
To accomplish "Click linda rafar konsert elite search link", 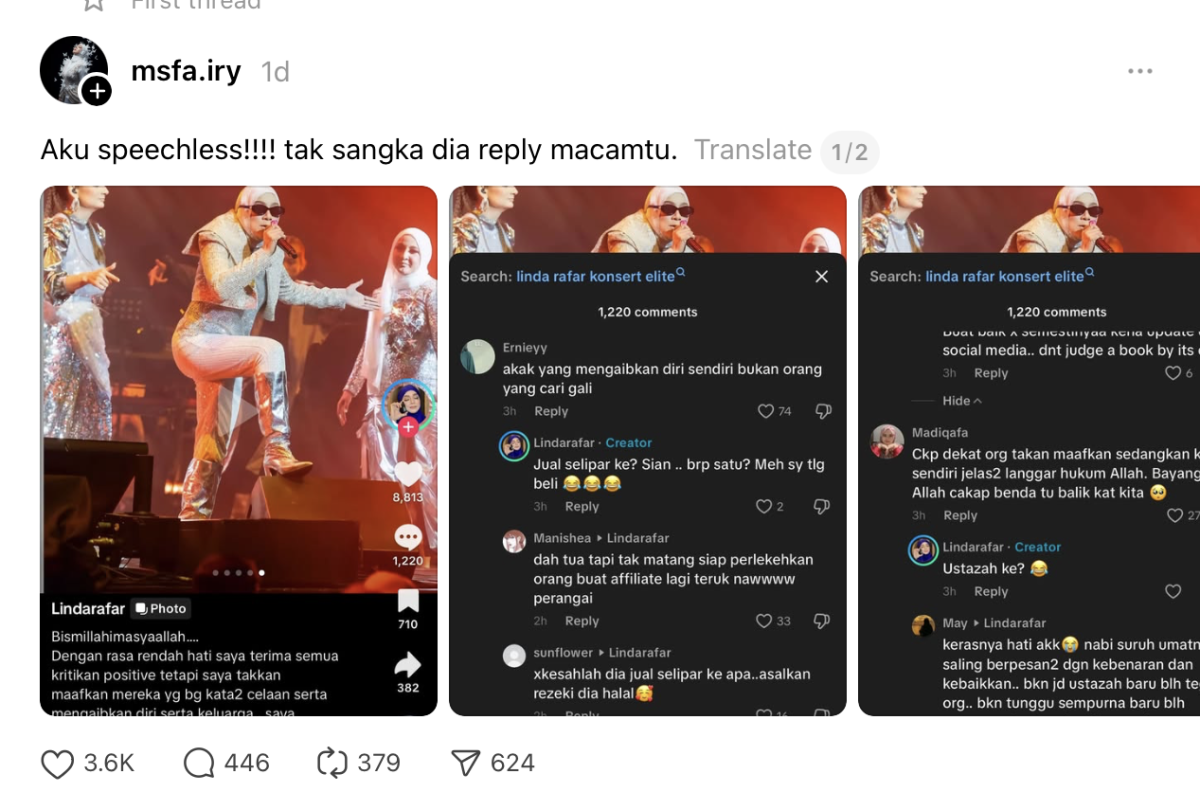I will [x=596, y=277].
